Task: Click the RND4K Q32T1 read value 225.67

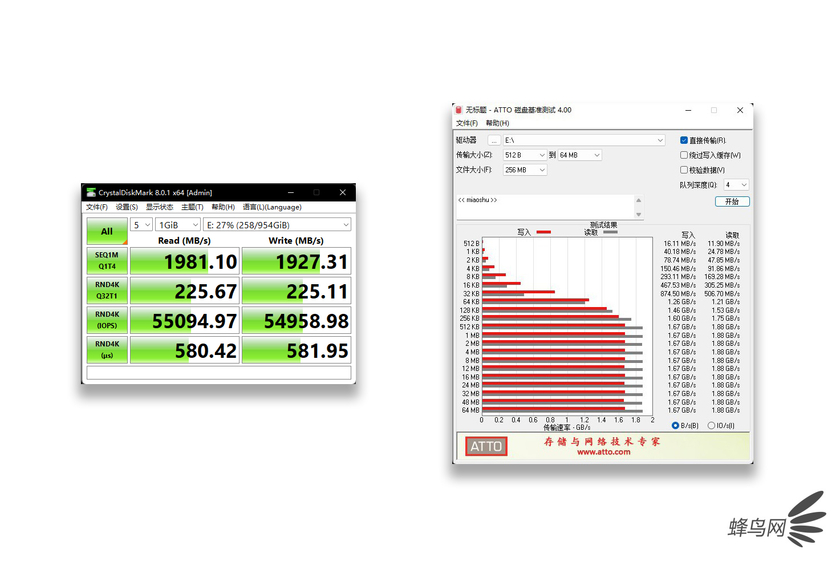Action: coord(185,290)
